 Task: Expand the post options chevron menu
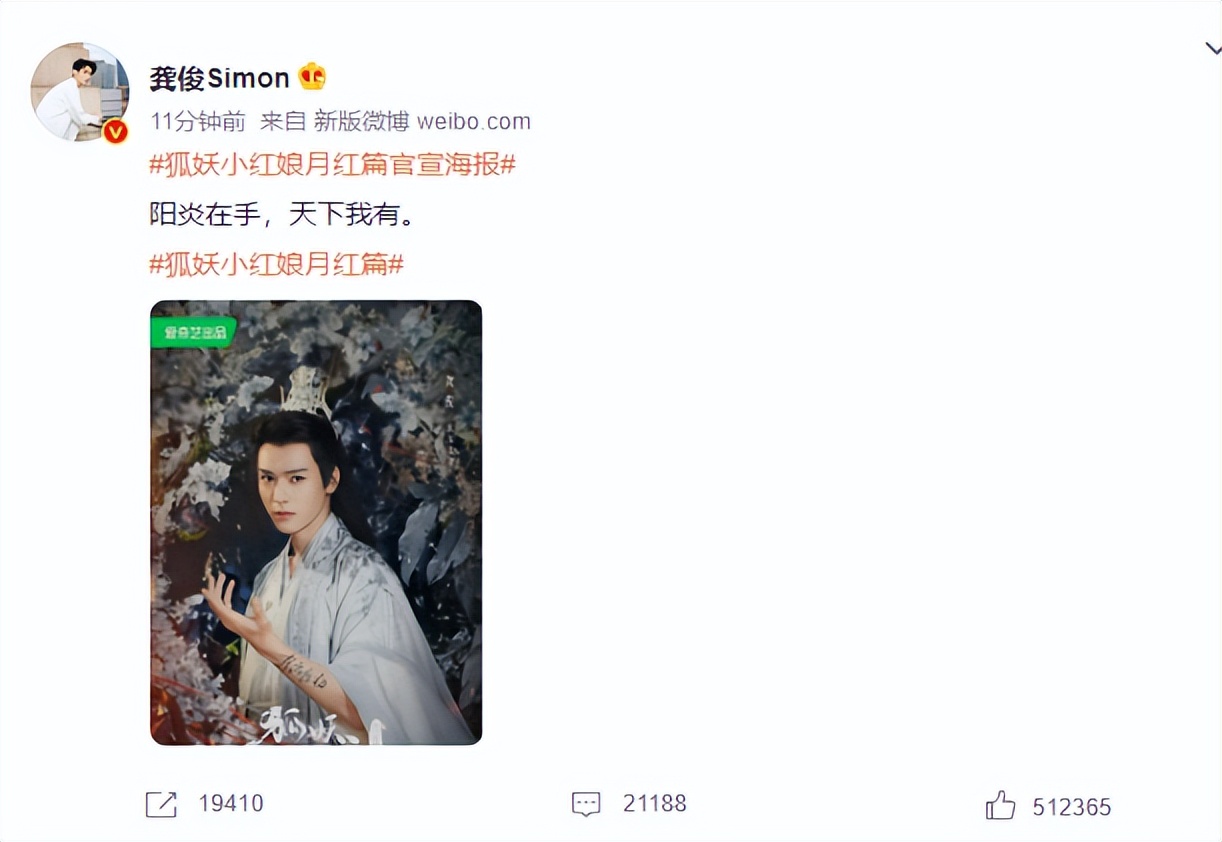(x=1212, y=48)
